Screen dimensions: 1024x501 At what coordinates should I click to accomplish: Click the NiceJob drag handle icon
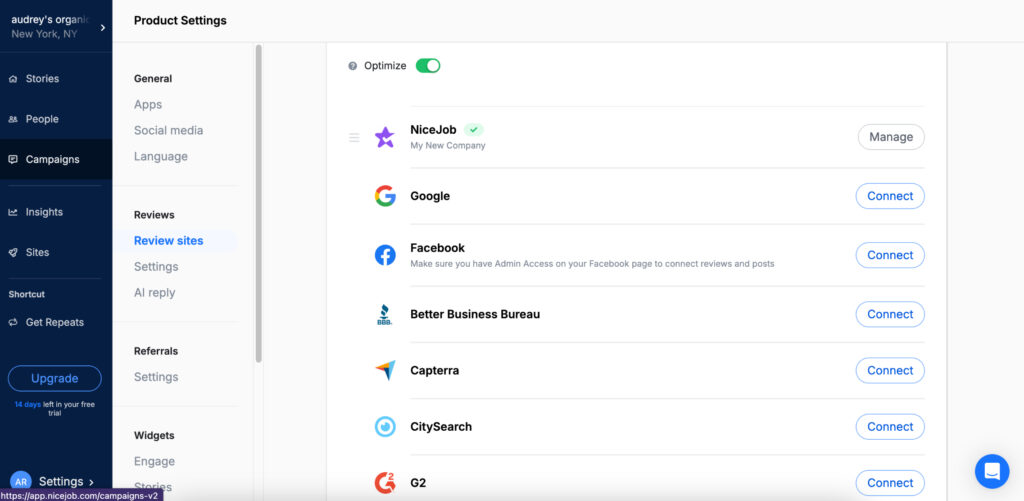point(354,138)
